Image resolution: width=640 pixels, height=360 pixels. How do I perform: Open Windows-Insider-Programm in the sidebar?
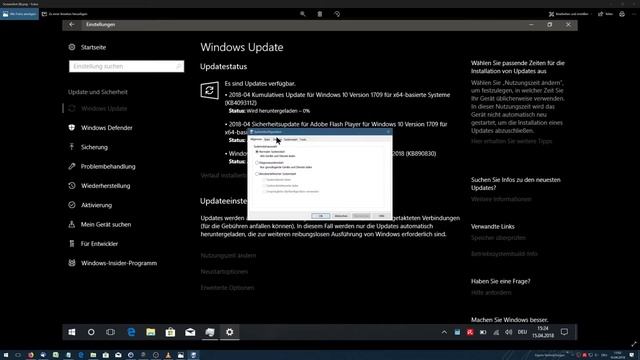pos(113,263)
